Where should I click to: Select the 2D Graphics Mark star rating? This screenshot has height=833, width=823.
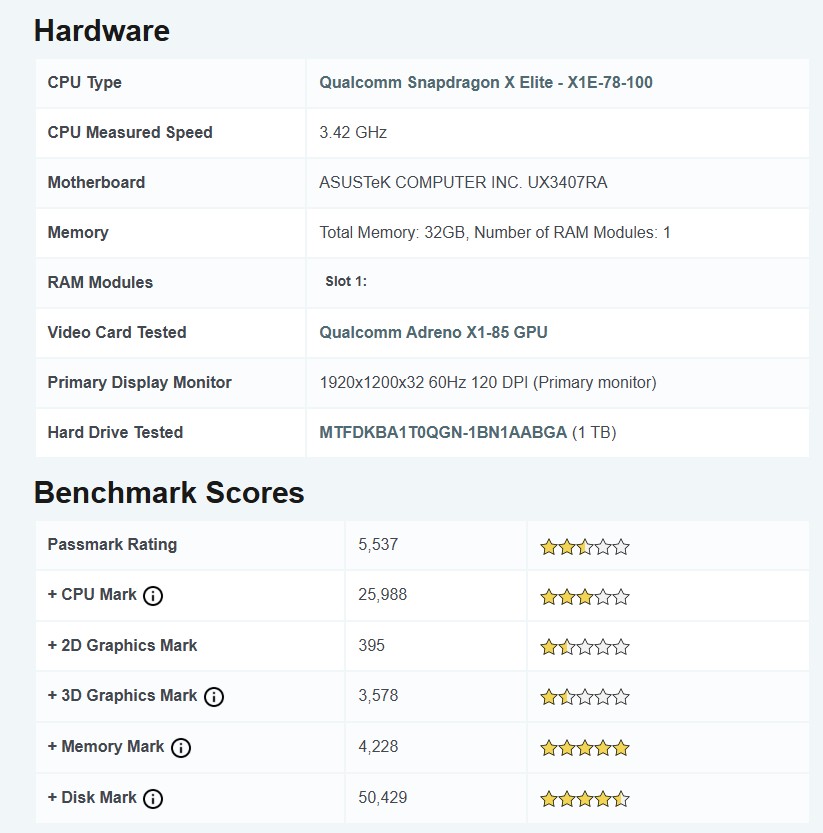coord(585,647)
